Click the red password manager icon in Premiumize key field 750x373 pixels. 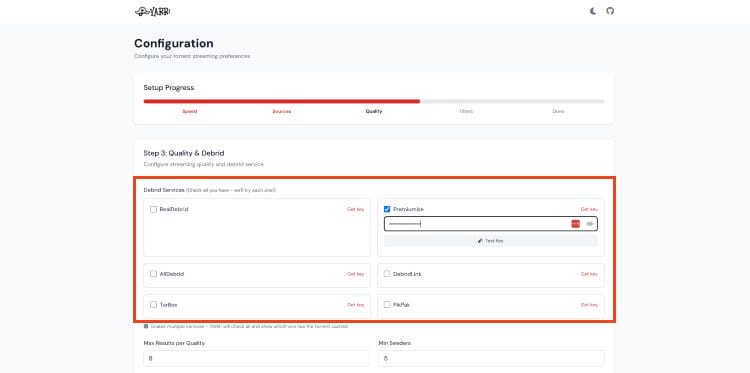(575, 224)
